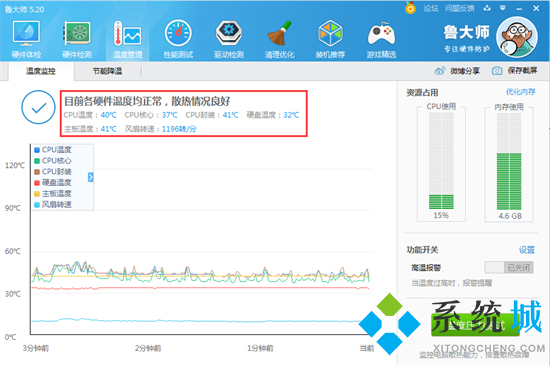Click the 4.6 GB memory label
The width and height of the screenshot is (550, 366).
(510, 216)
